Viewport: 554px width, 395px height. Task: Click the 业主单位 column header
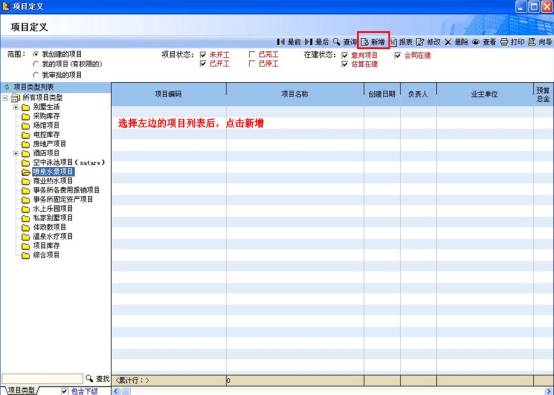(485, 94)
